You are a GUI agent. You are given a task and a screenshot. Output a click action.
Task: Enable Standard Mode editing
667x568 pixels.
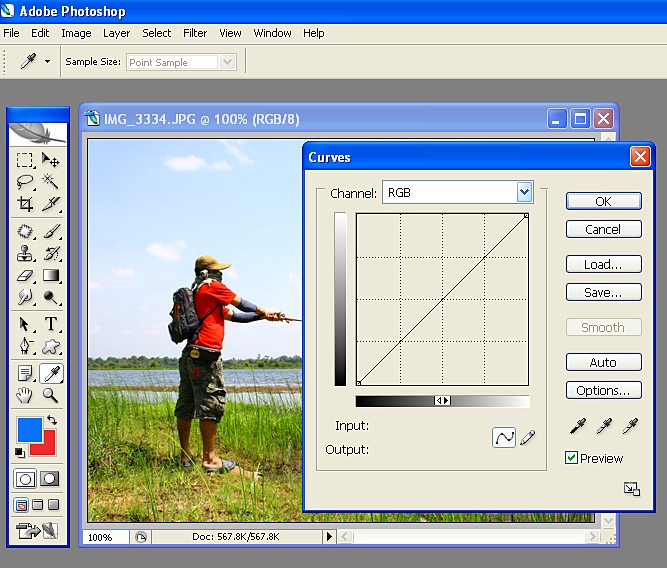25,479
